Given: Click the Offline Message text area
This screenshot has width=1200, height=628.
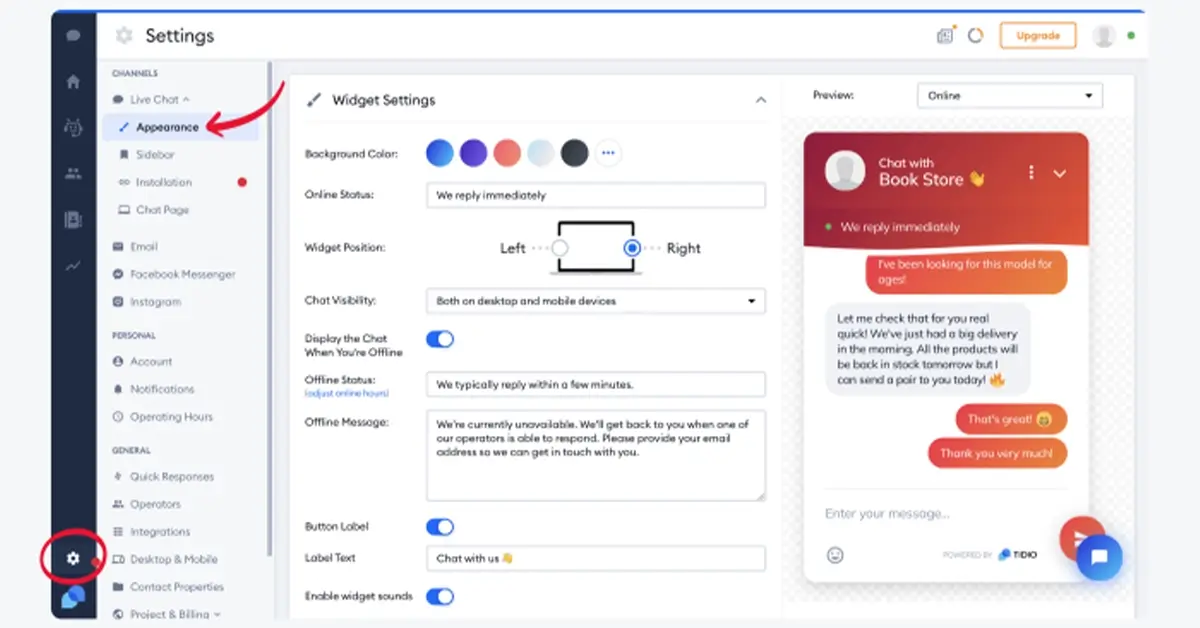Looking at the screenshot, I should (596, 455).
